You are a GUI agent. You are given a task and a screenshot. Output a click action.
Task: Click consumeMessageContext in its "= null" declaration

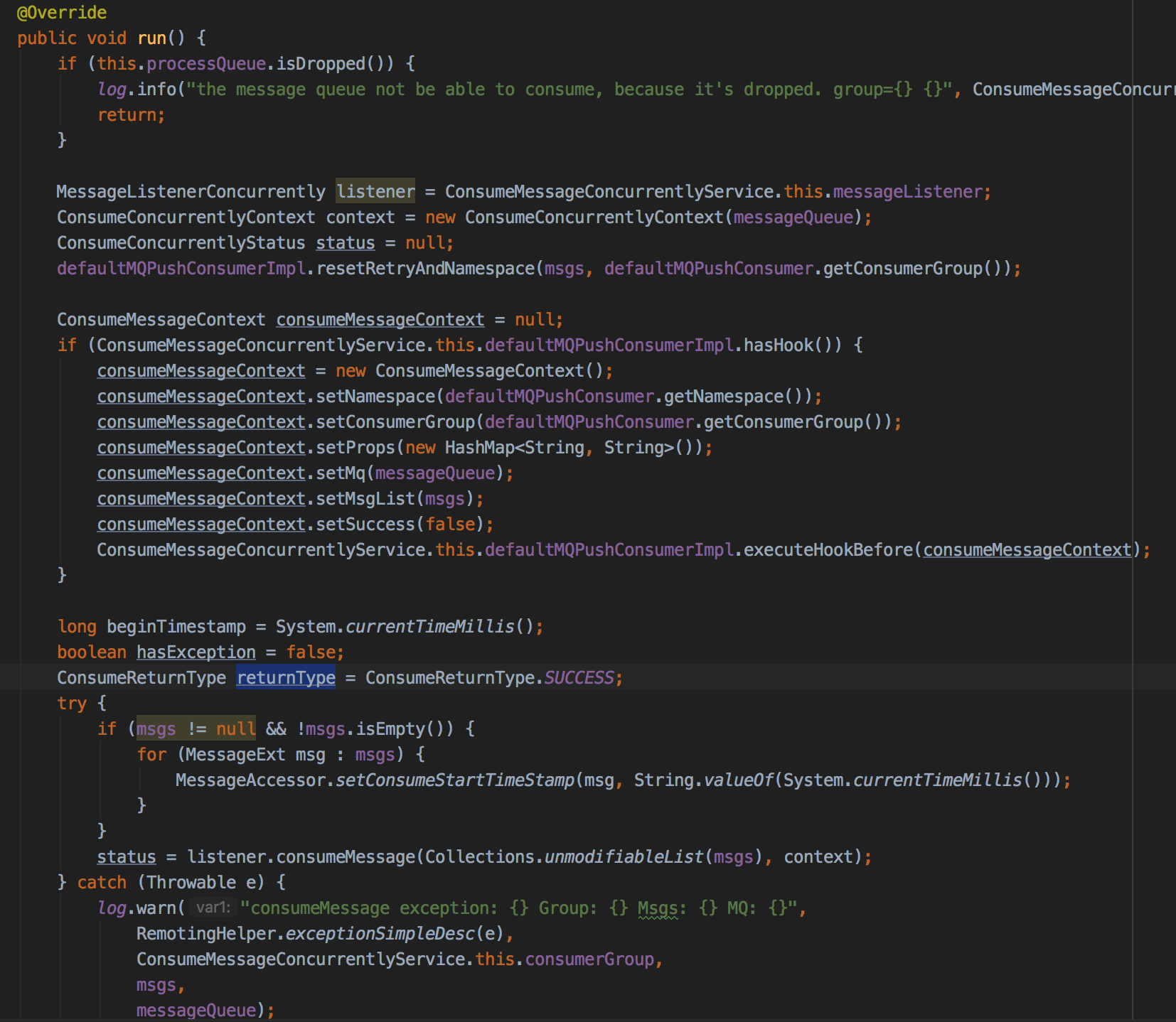[380, 320]
